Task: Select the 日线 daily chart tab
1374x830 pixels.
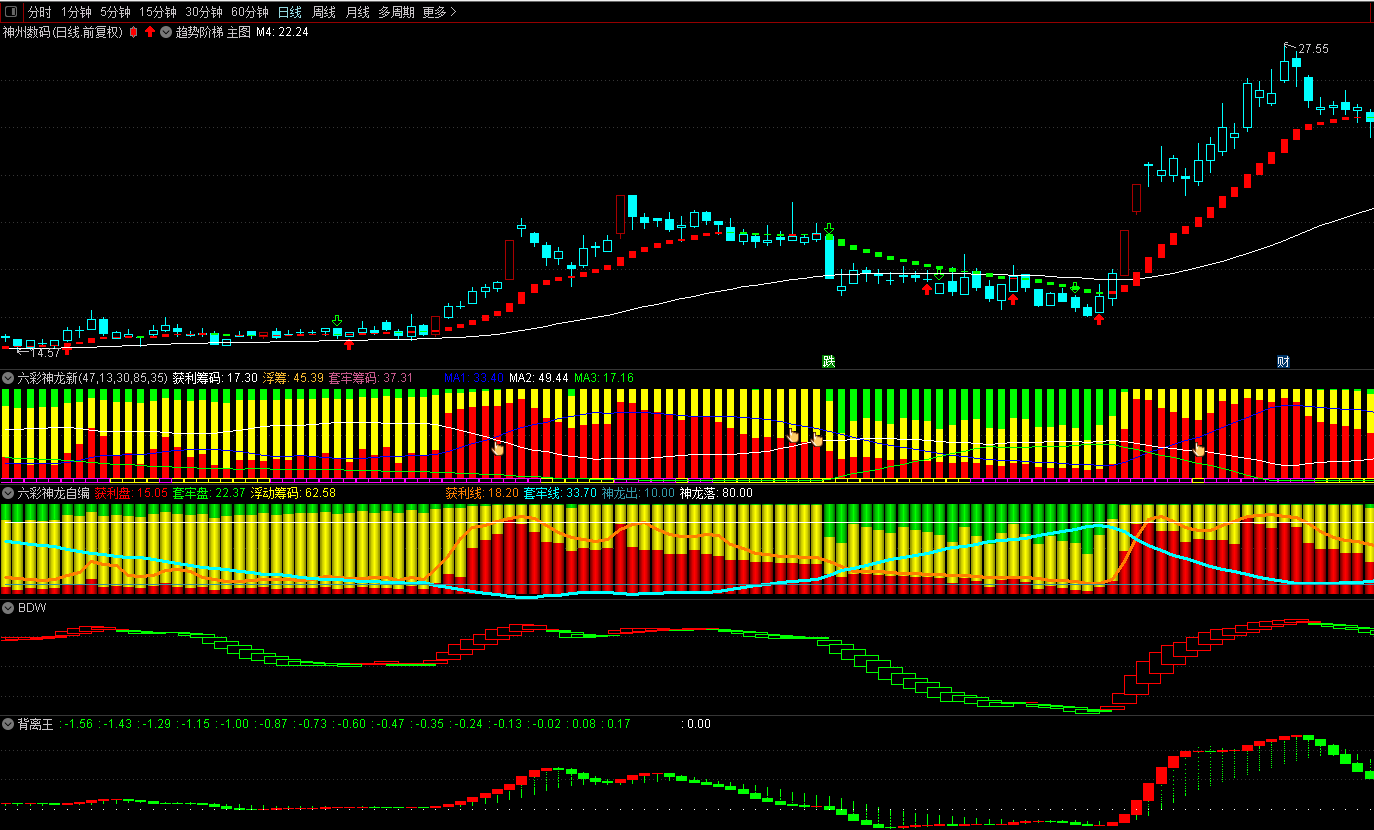Action: click(x=290, y=12)
